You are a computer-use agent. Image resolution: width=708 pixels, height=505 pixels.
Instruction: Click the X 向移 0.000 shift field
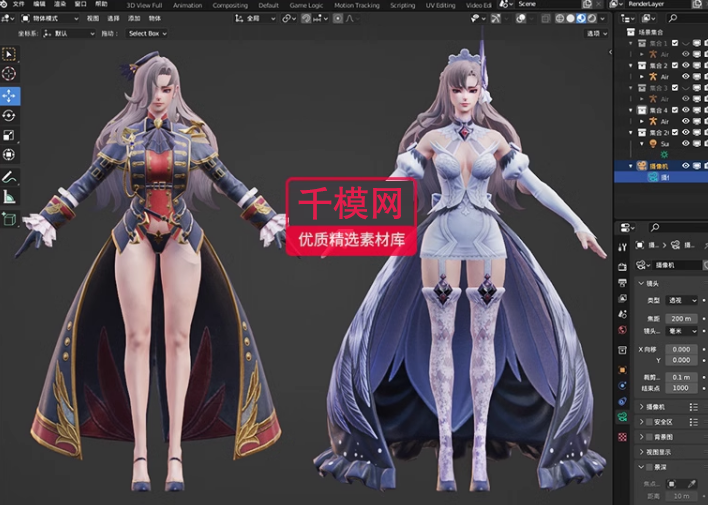(681, 349)
